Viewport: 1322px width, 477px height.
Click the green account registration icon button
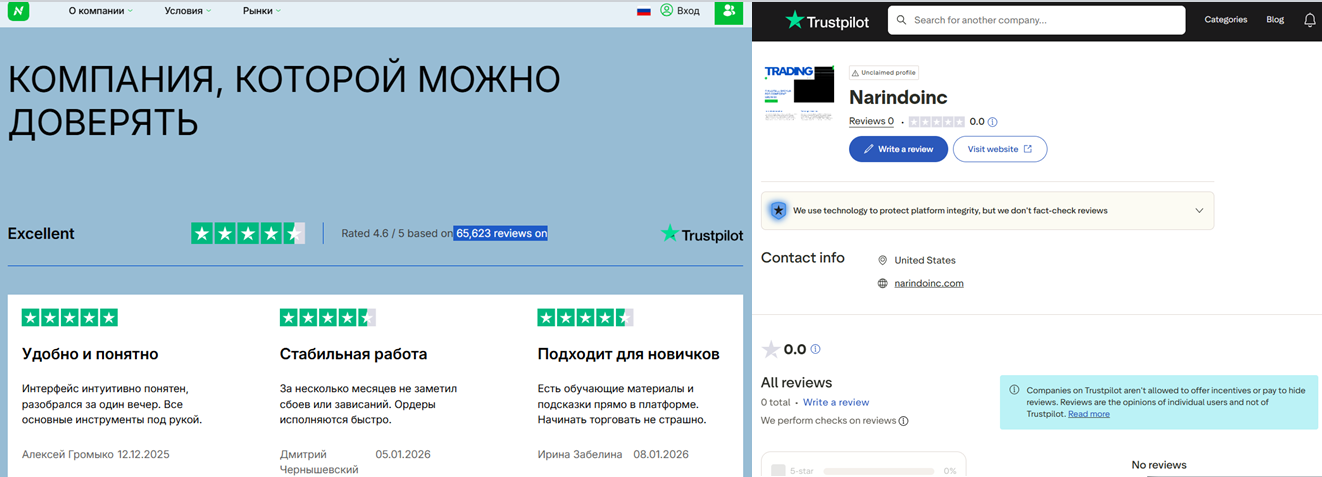click(x=729, y=11)
